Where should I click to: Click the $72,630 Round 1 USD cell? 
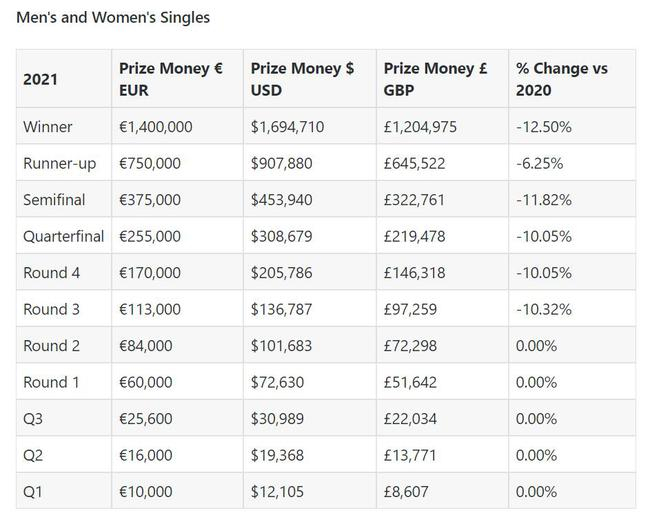(277, 382)
